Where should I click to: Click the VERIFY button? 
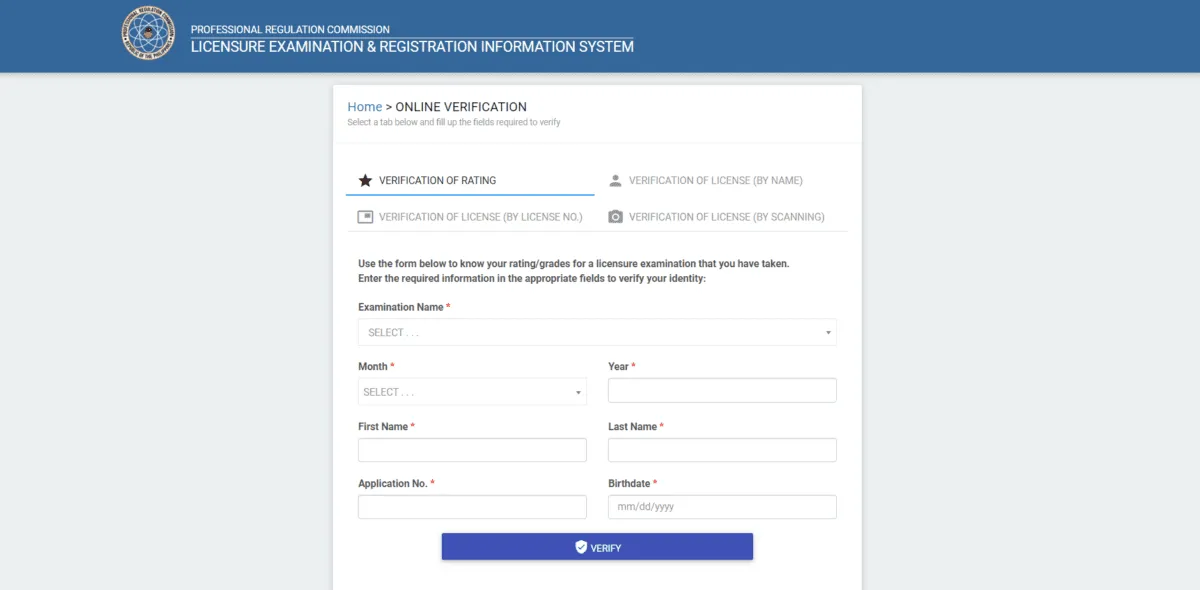point(597,547)
